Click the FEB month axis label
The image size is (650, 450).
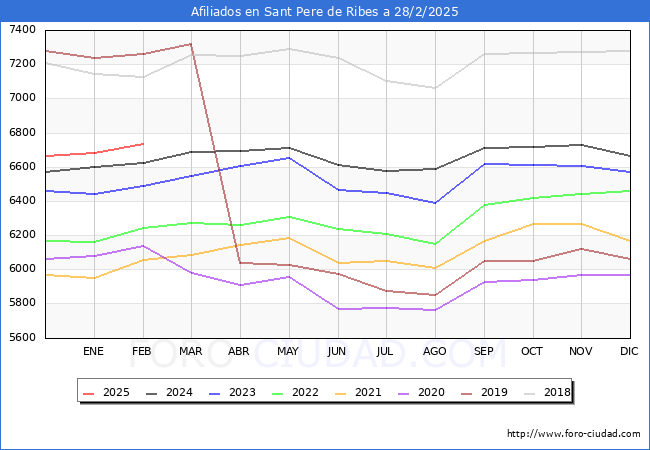pos(142,351)
